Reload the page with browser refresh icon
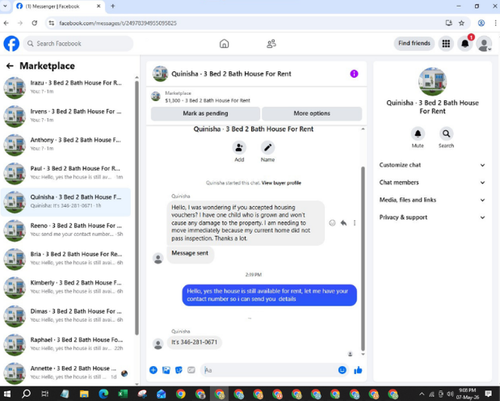Image resolution: width=500 pixels, height=401 pixels. [34, 23]
